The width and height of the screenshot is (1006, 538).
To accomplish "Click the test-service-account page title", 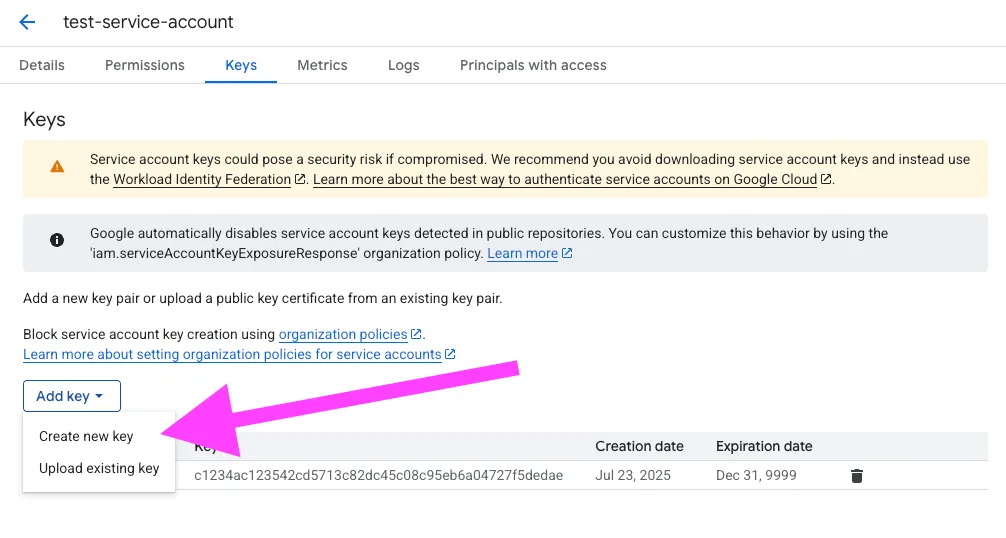I will (148, 22).
